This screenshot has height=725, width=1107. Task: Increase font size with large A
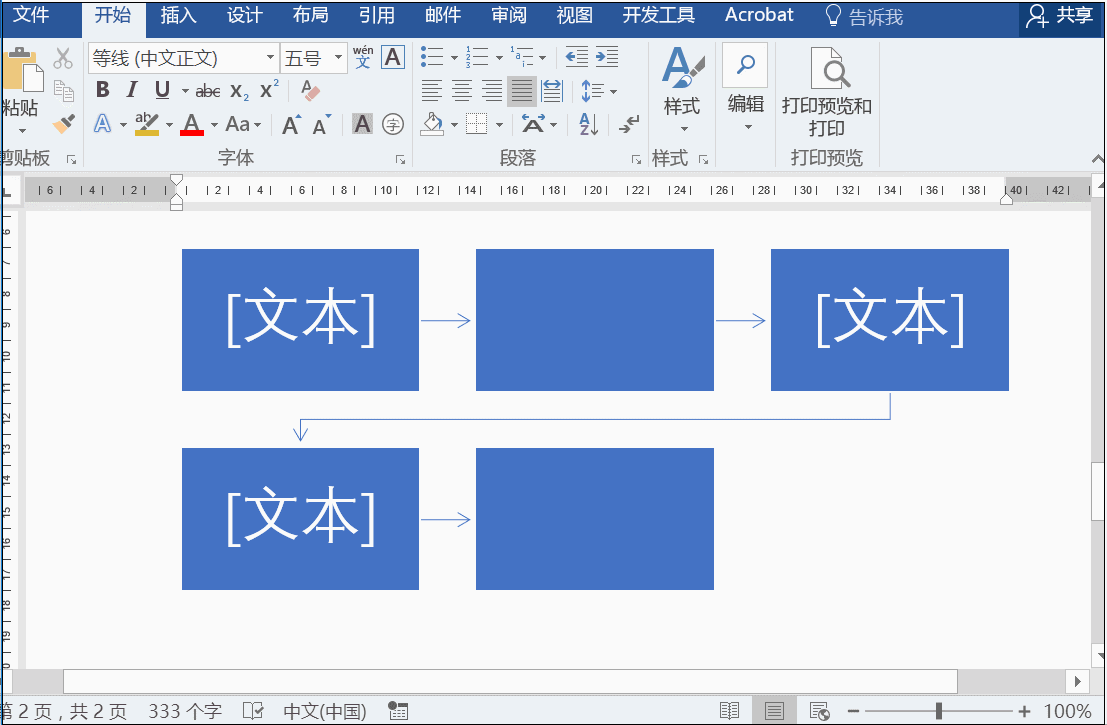tap(292, 124)
